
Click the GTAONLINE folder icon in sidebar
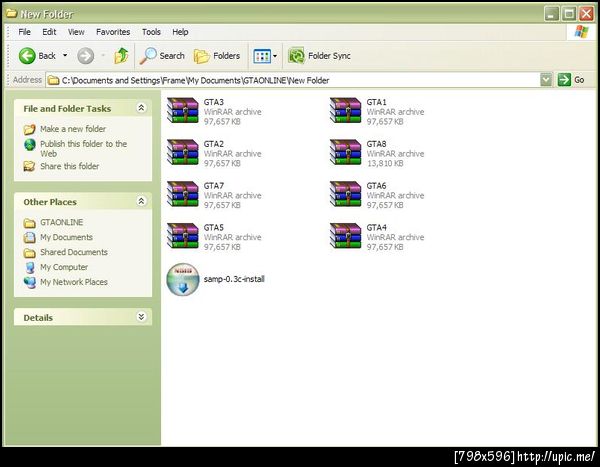pos(29,223)
